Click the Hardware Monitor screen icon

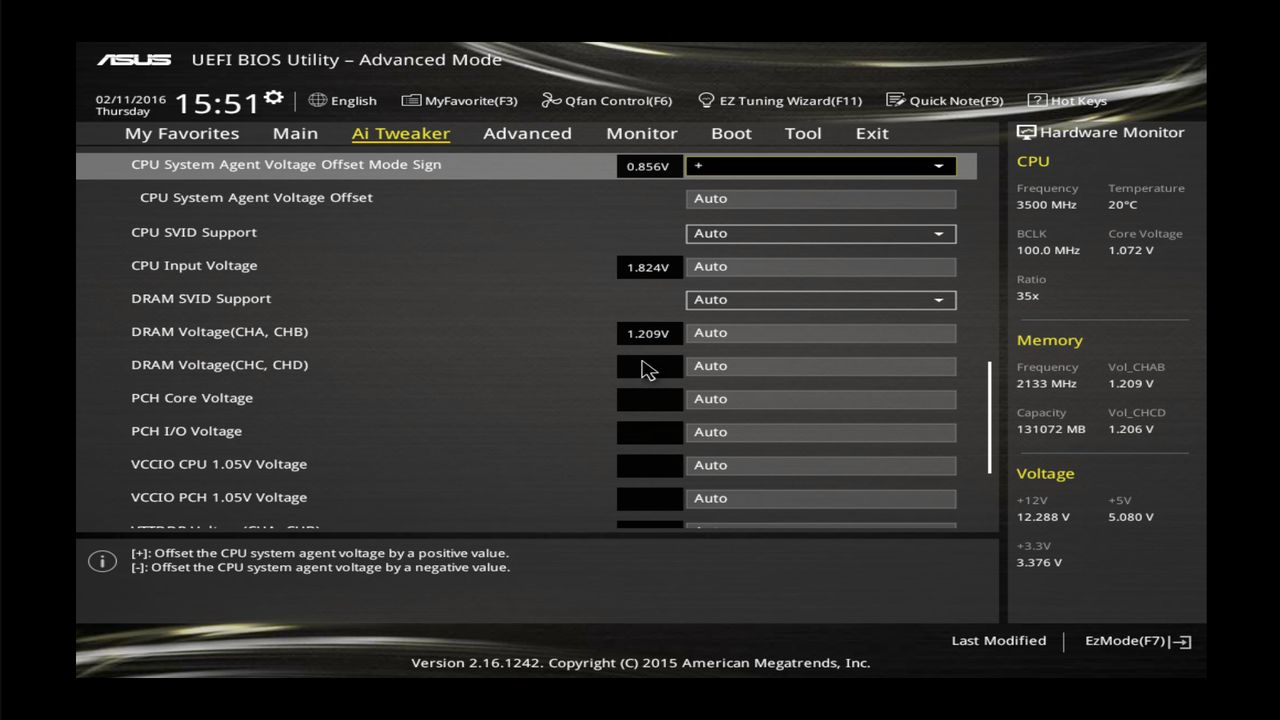1026,132
